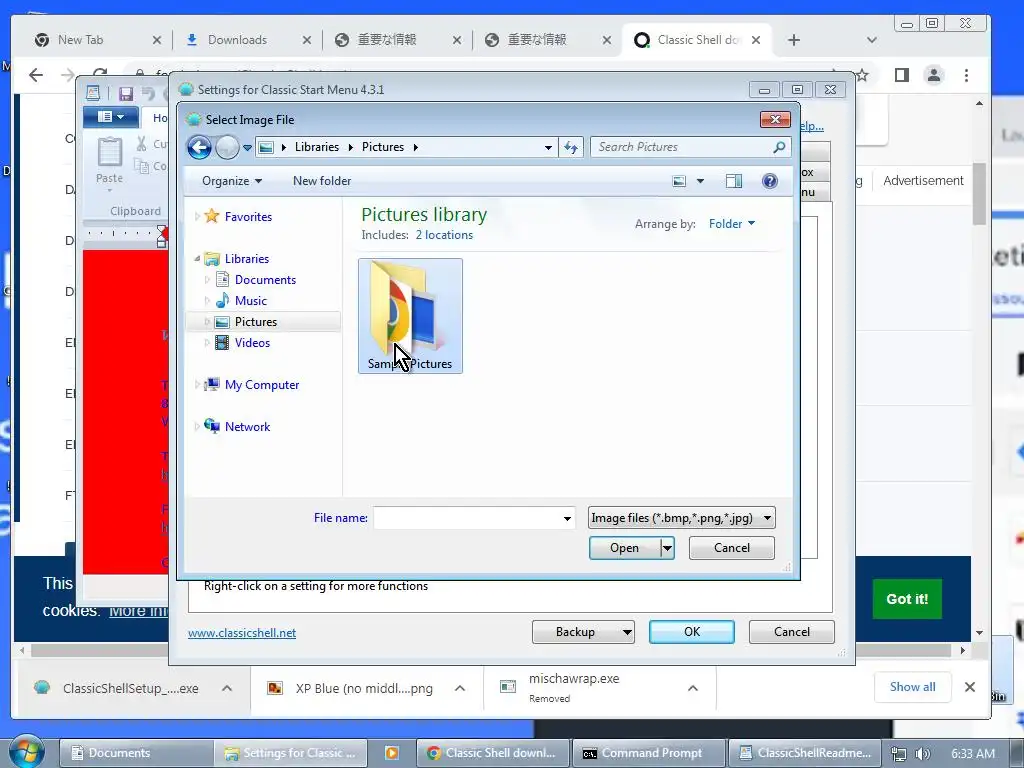Open the view options dropdown arrow

tap(700, 181)
